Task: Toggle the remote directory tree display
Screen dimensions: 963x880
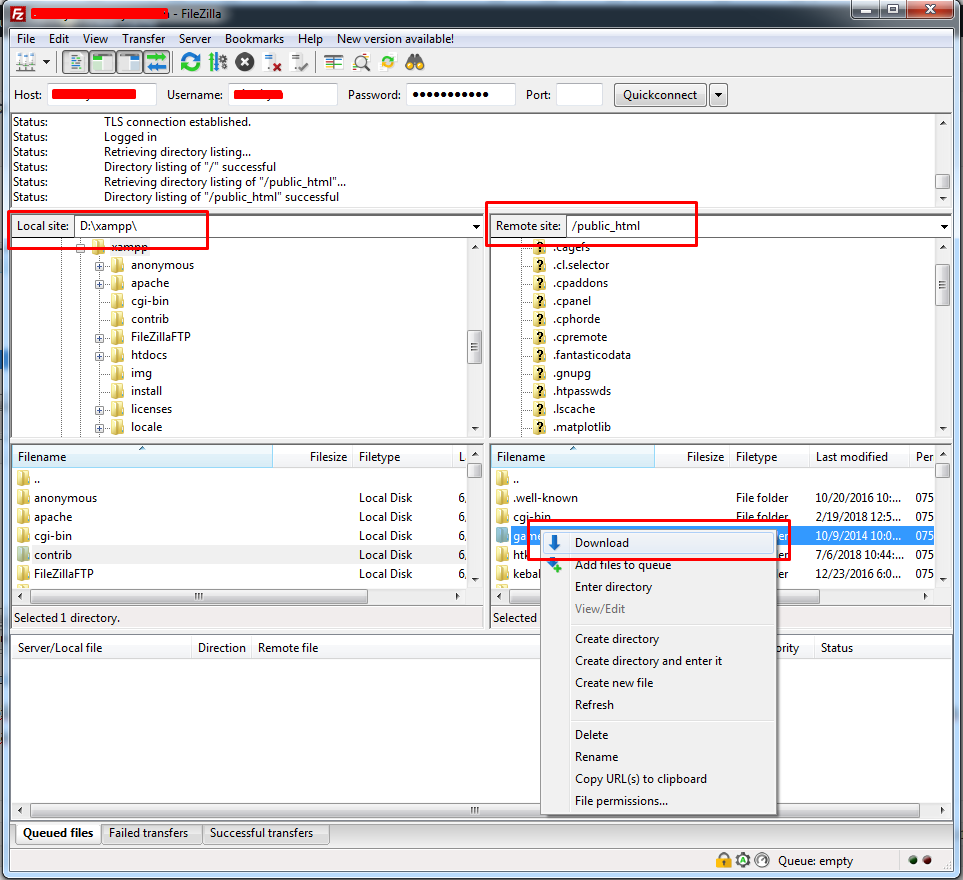Action: coord(130,63)
